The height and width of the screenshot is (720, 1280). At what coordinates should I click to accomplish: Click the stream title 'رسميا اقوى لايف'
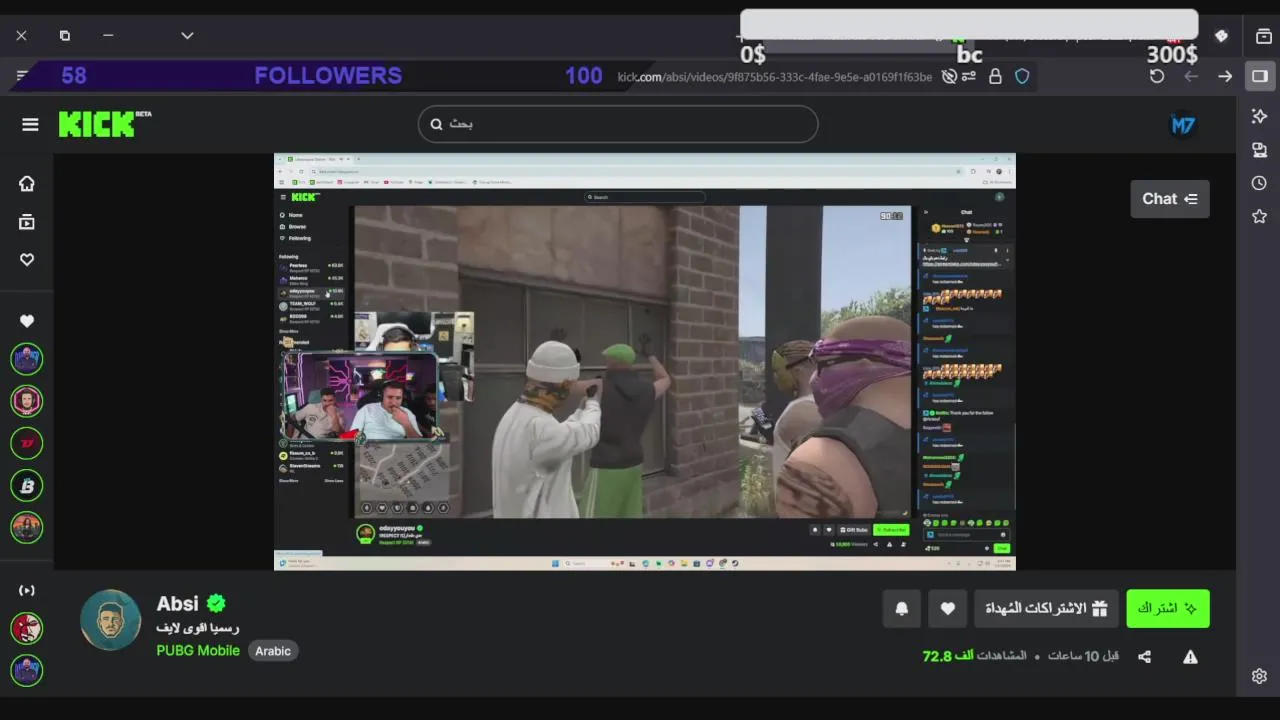pos(198,628)
